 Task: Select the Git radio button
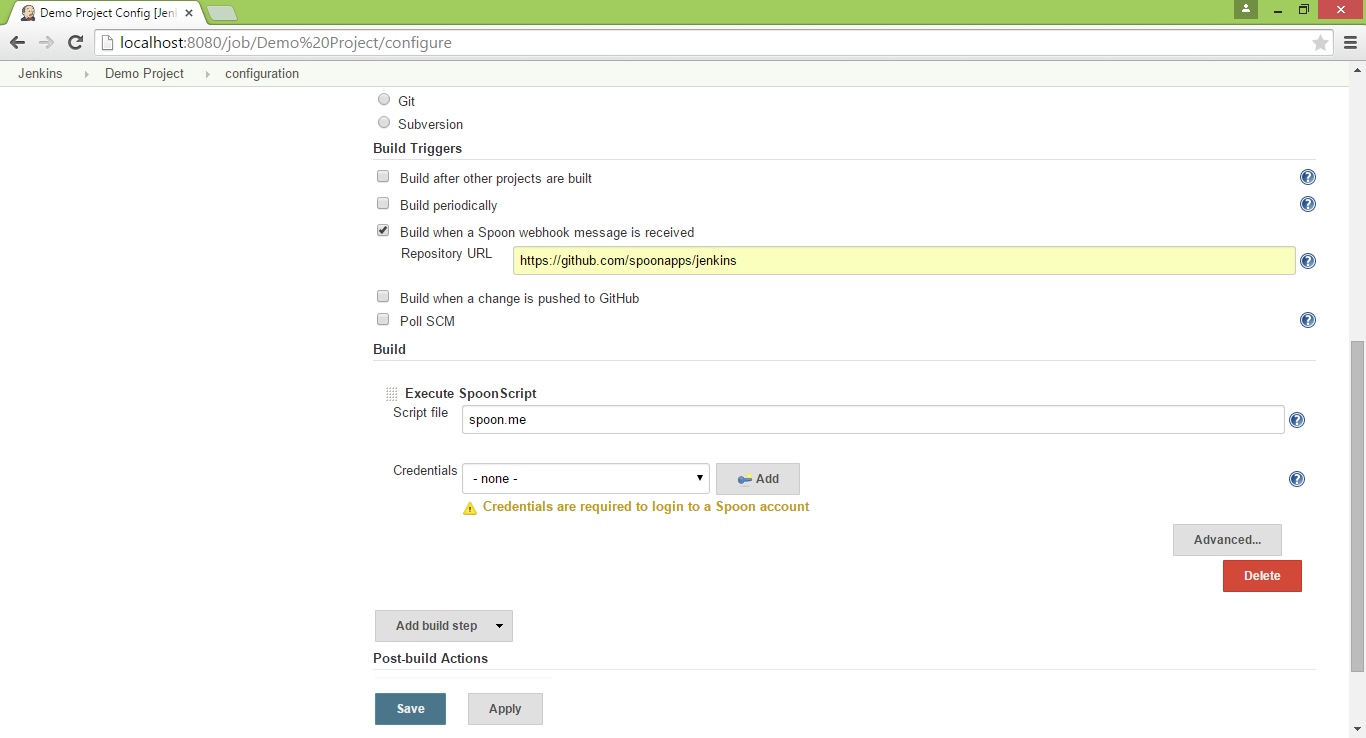point(384,100)
